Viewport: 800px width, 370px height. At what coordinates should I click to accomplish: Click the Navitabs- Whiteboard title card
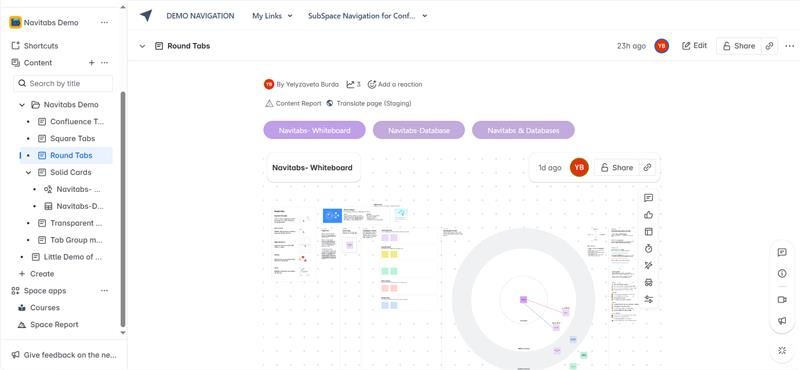[313, 167]
